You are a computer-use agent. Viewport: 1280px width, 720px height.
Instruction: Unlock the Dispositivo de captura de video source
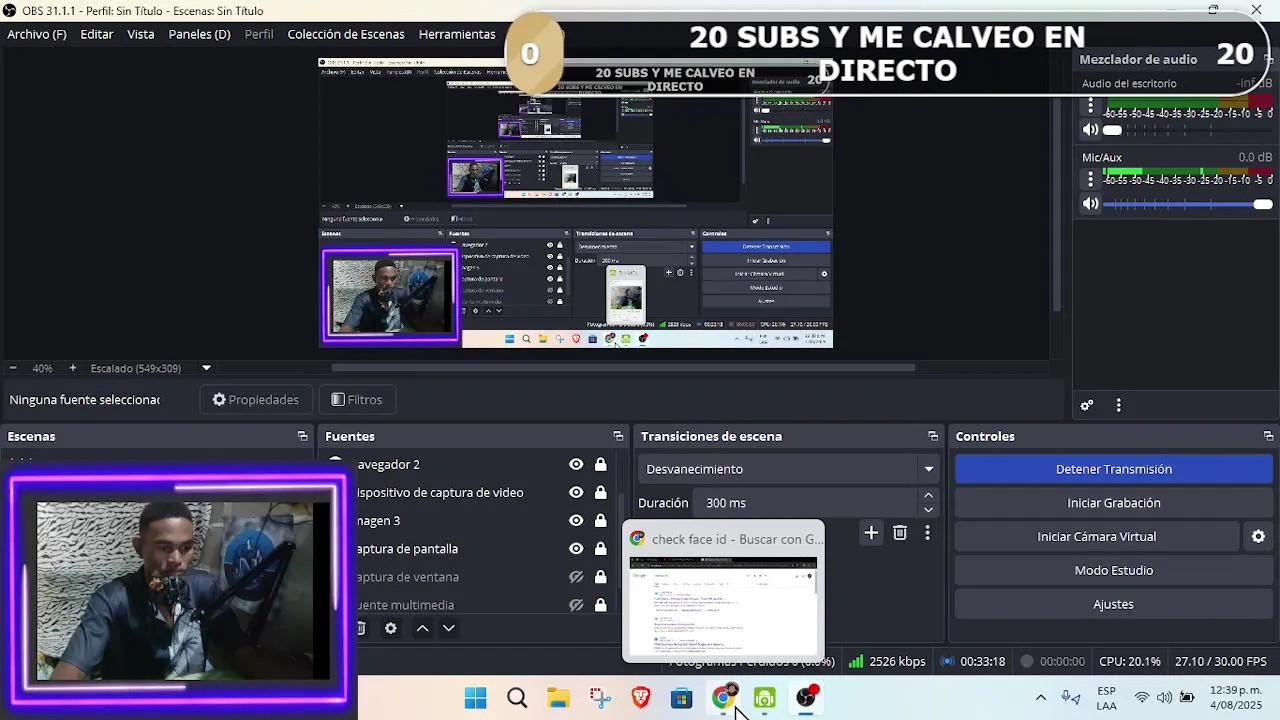tap(600, 492)
